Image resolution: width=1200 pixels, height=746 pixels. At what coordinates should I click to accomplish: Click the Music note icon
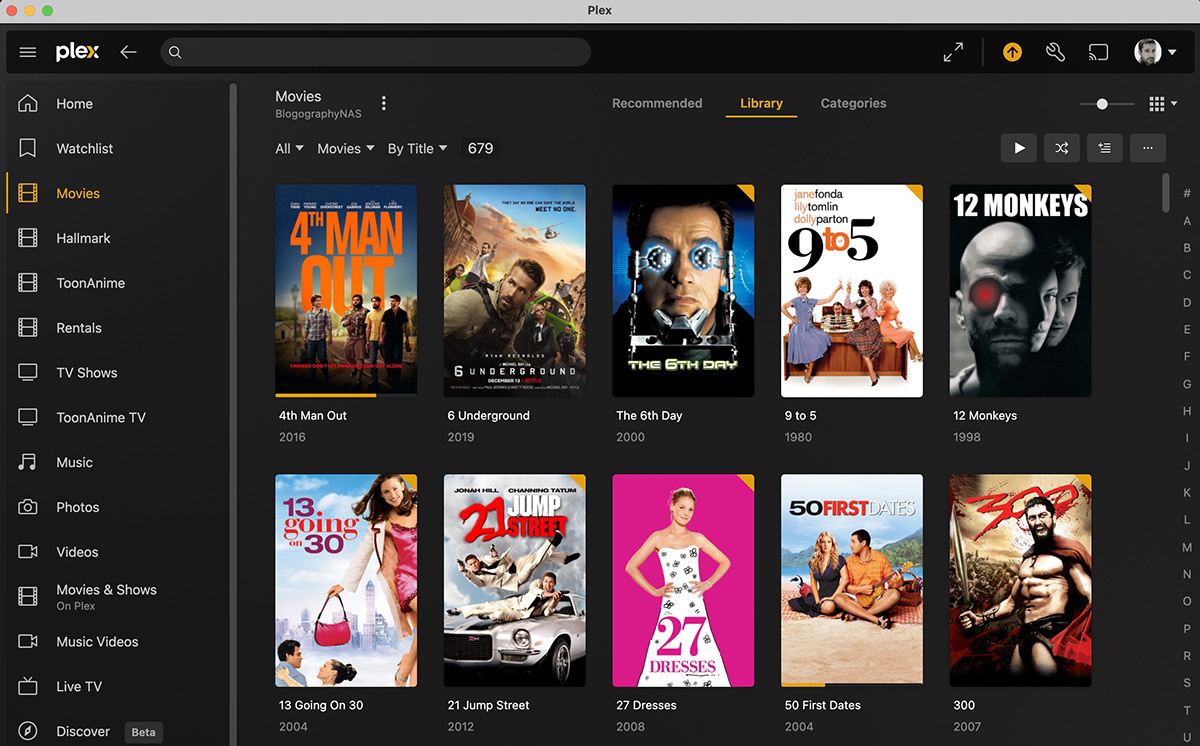tap(28, 462)
